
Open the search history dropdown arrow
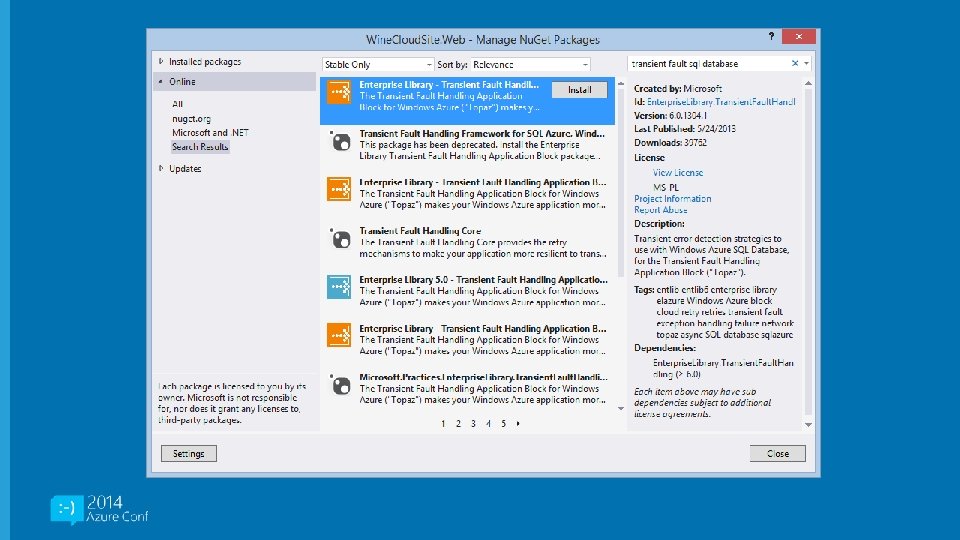(806, 63)
